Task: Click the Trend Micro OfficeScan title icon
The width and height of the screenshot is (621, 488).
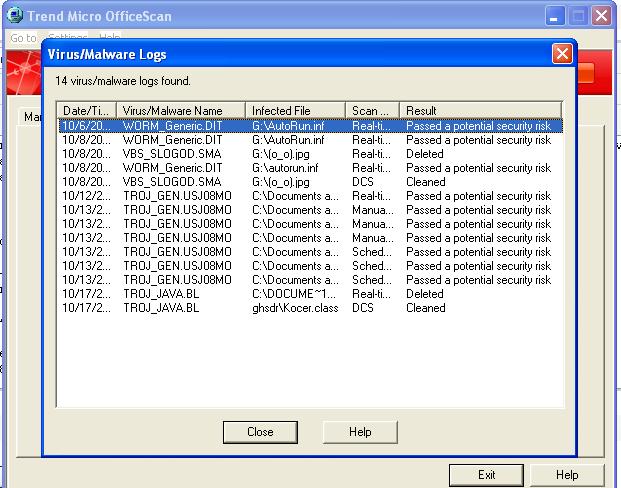Action: pos(15,15)
